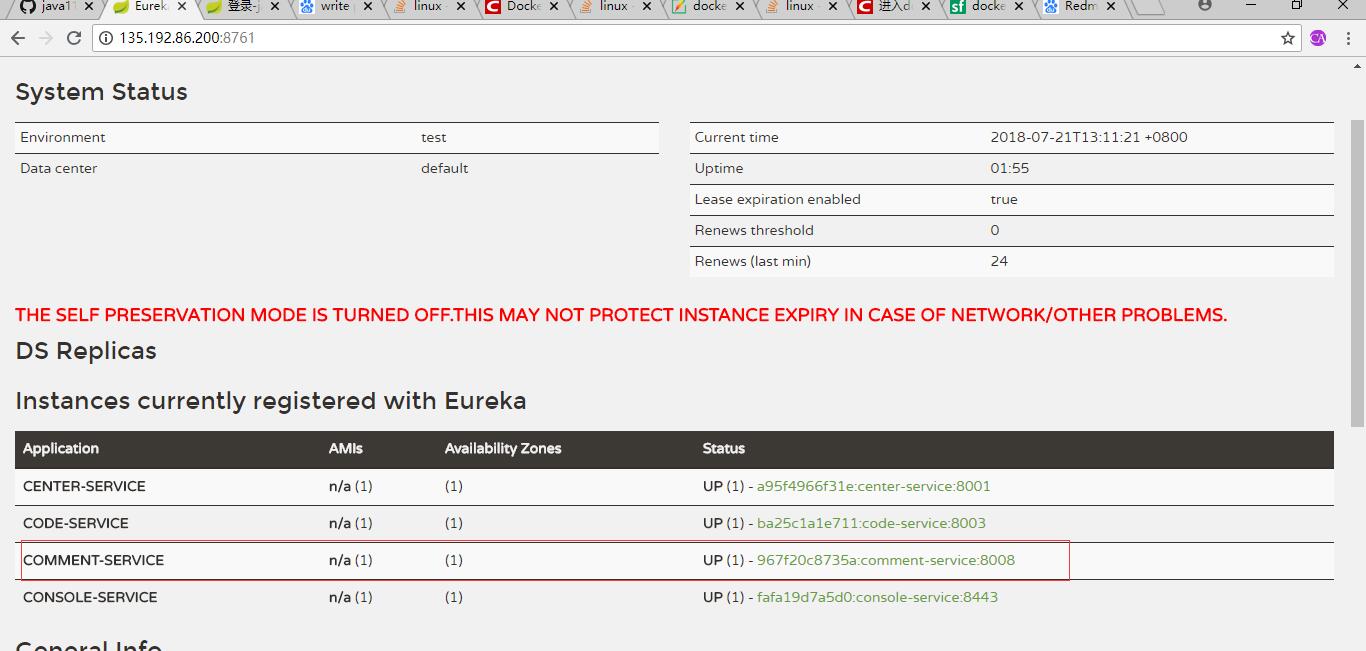1366x651 pixels.
Task: Bookmark this page with the star icon
Action: coord(1288,39)
